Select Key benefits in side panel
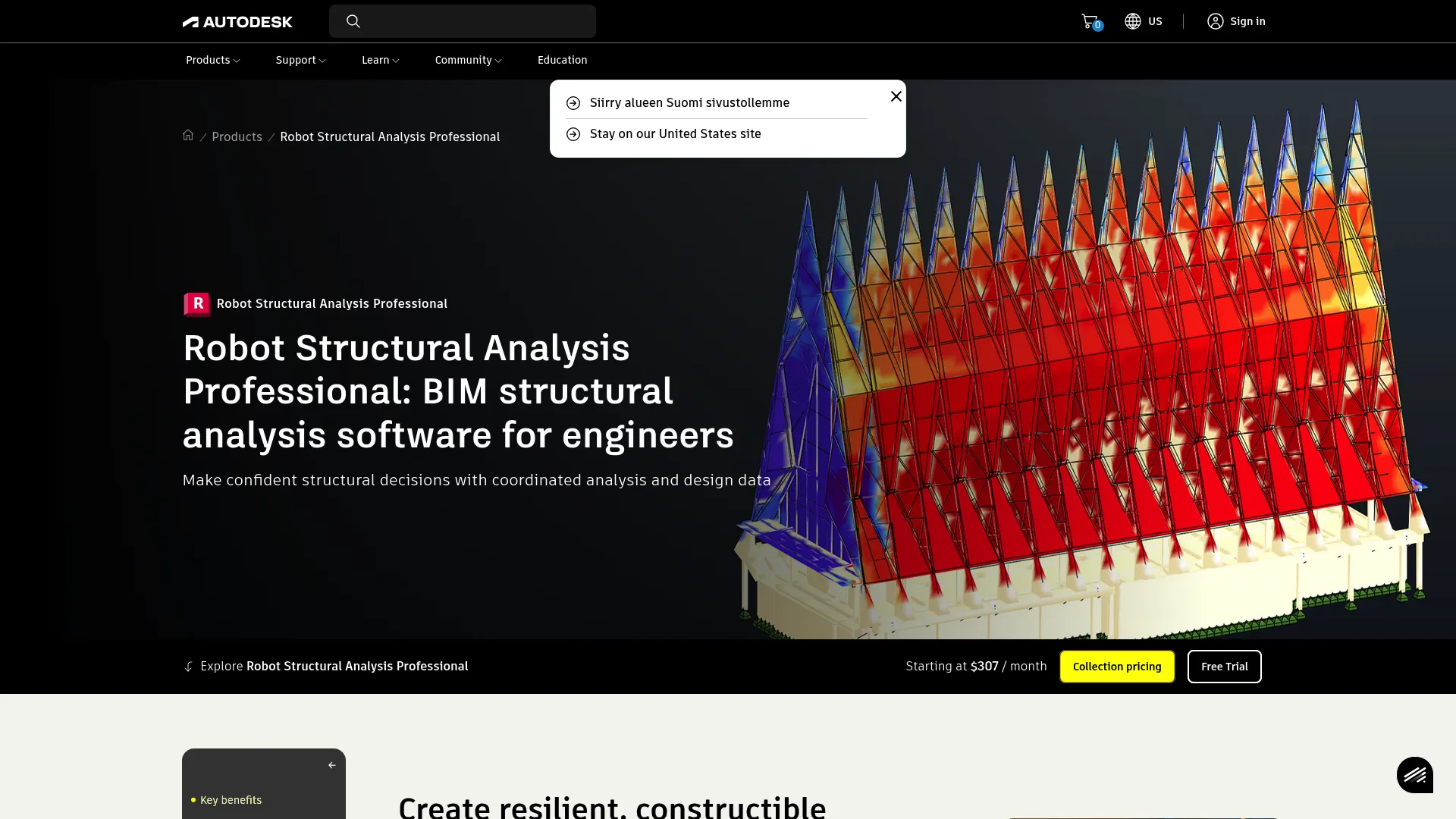The image size is (1456, 819). (x=231, y=800)
